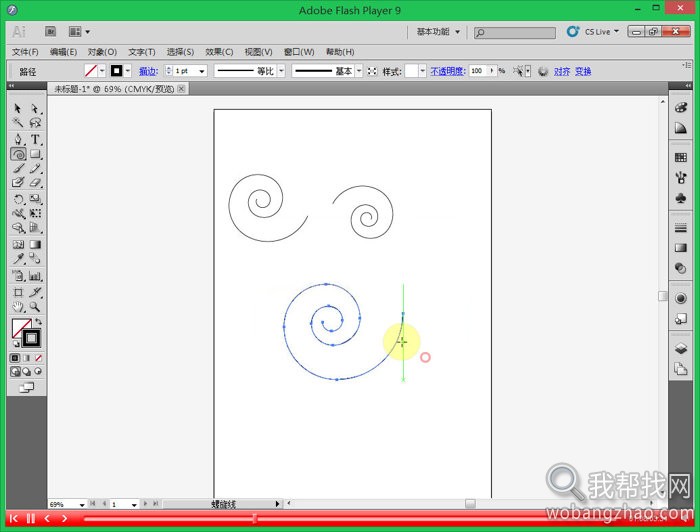Select the Perspective Grid tool

[x=35, y=228]
